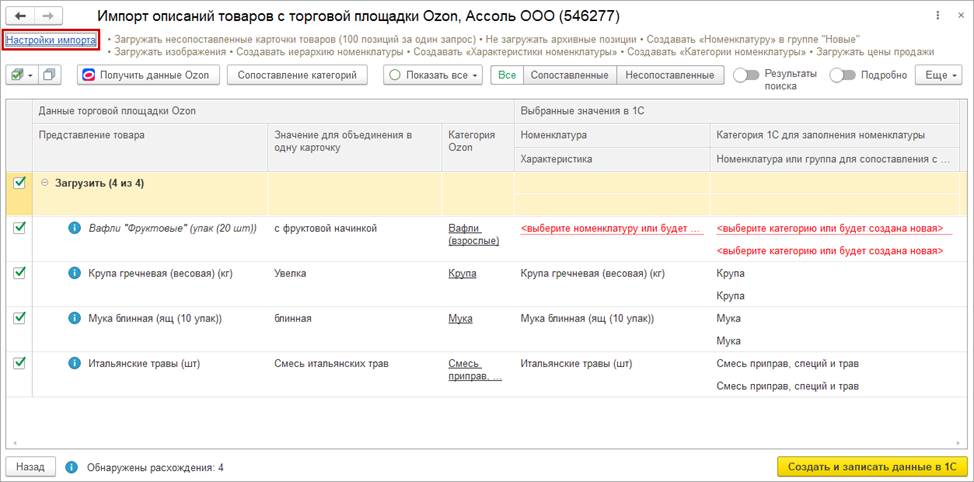Uncheck the Итальянские травы row checkbox
This screenshot has height=482, width=974.
click(19, 363)
